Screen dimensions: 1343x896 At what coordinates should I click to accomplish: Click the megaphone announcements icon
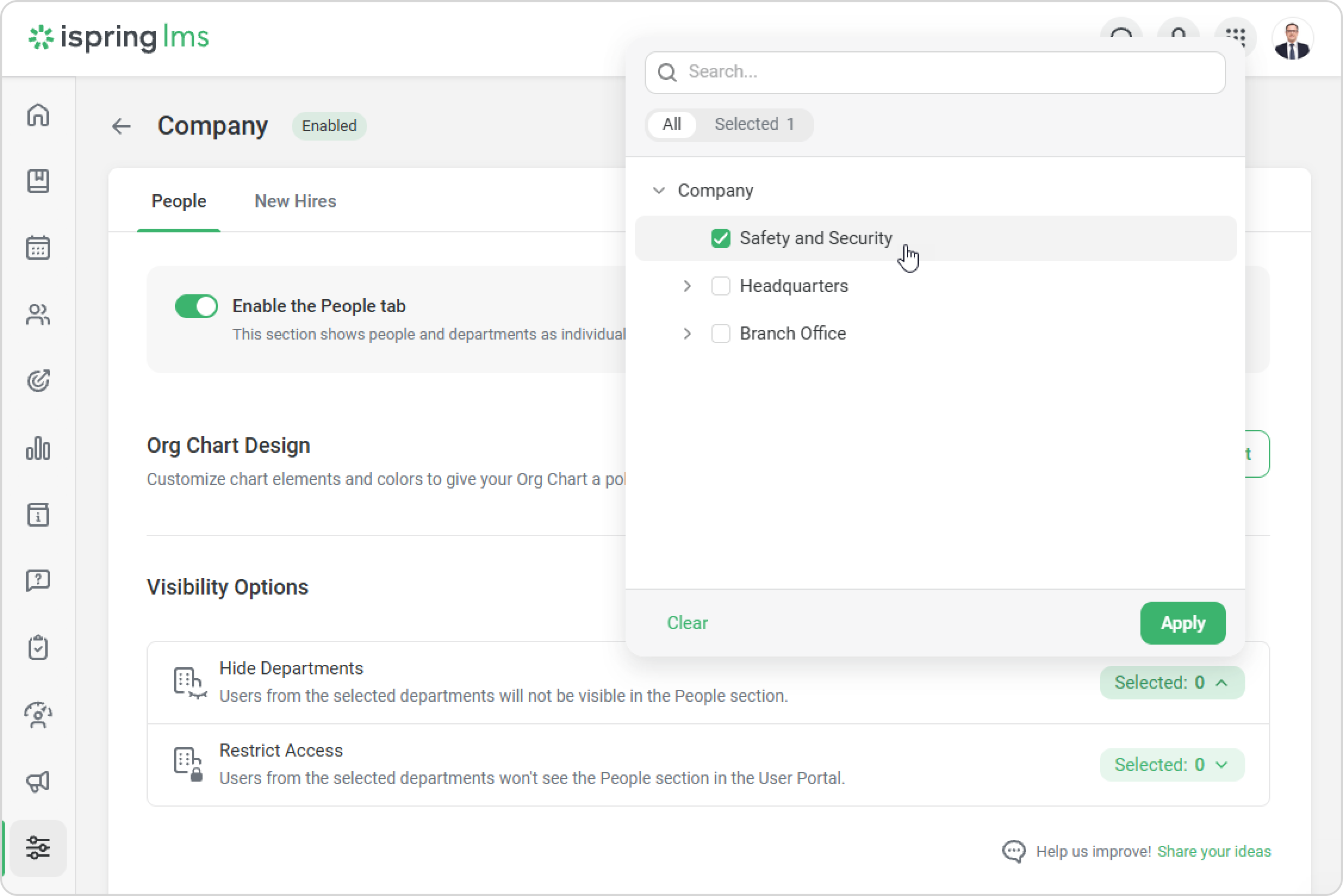[38, 782]
